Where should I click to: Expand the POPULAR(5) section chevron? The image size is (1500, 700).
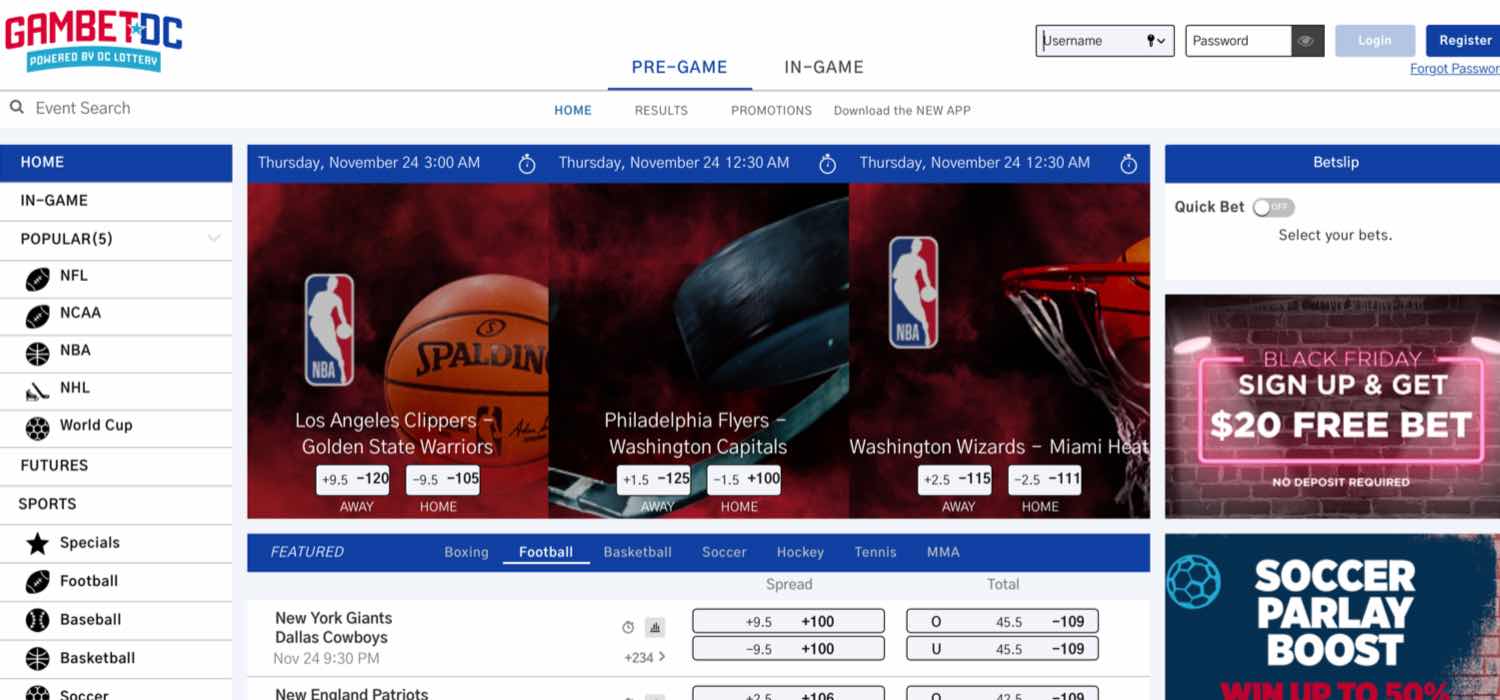click(x=214, y=238)
